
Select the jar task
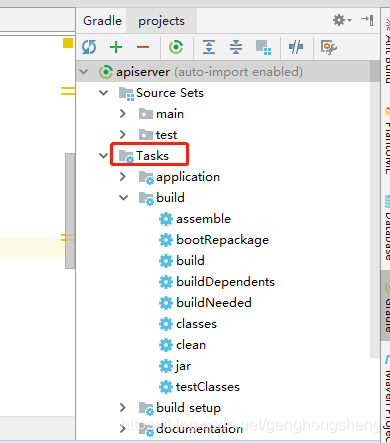pyautogui.click(x=175, y=366)
